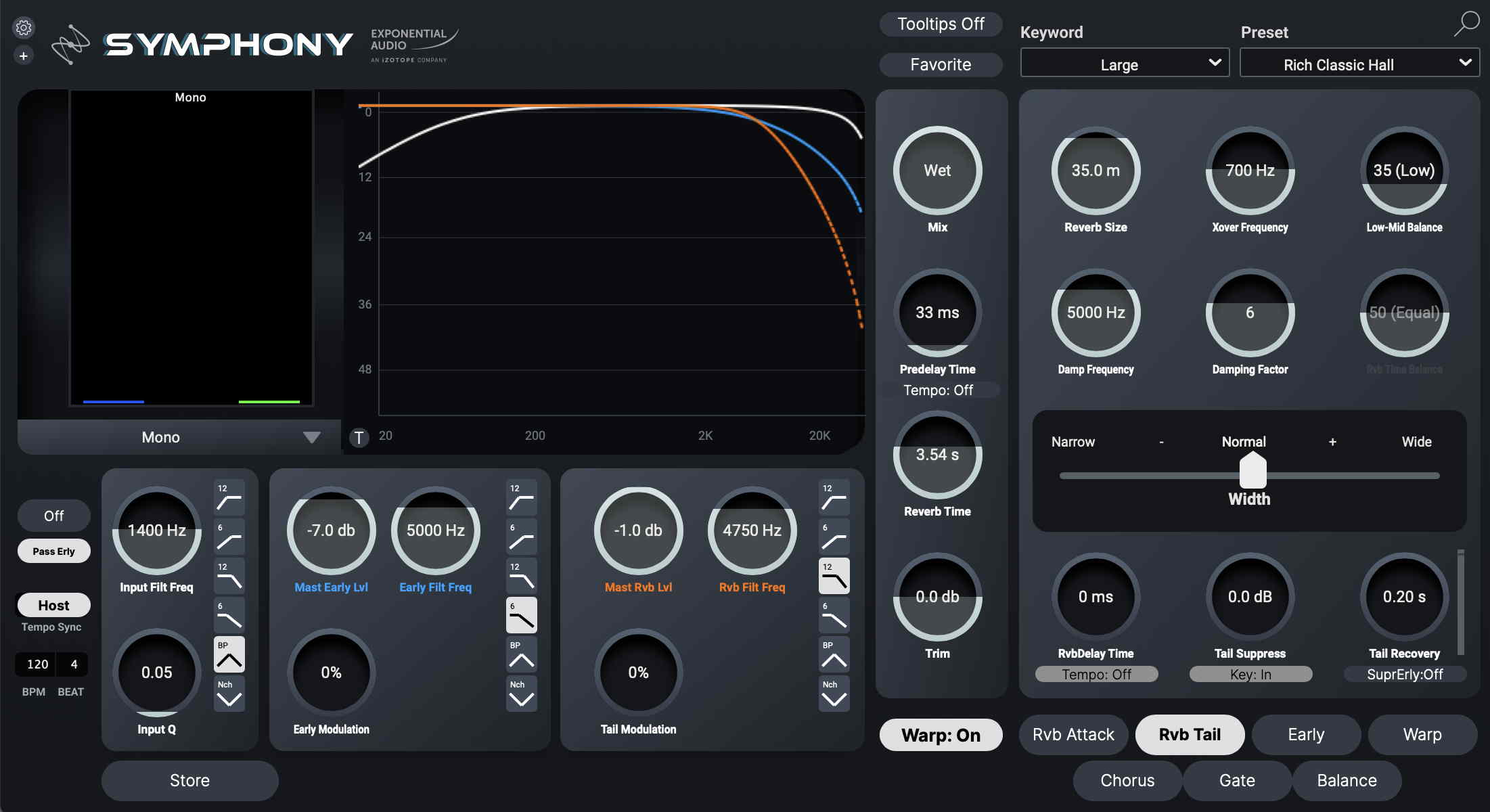Click the BEAT field showing 4
Image resolution: width=1490 pixels, height=812 pixels.
[73, 664]
